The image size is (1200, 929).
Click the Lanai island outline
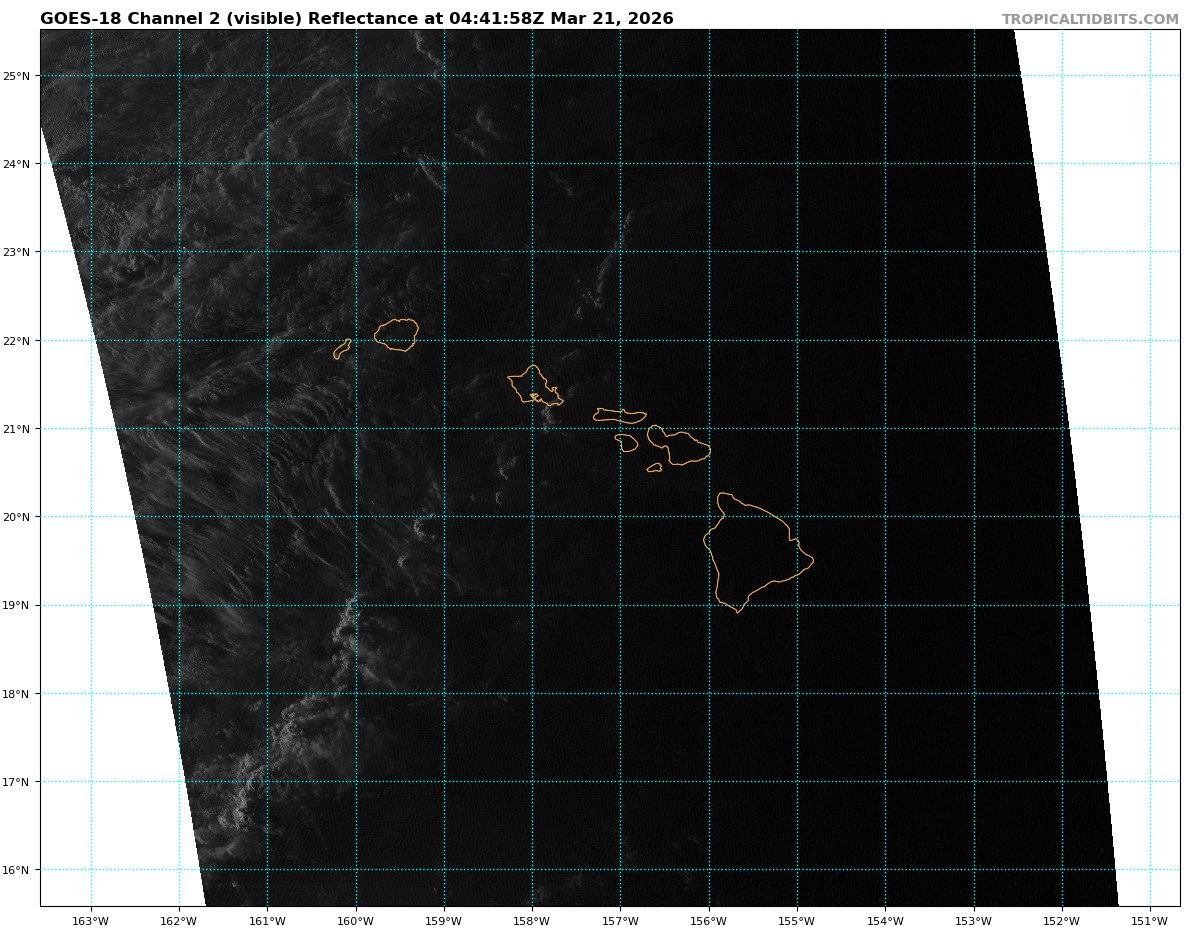[627, 442]
